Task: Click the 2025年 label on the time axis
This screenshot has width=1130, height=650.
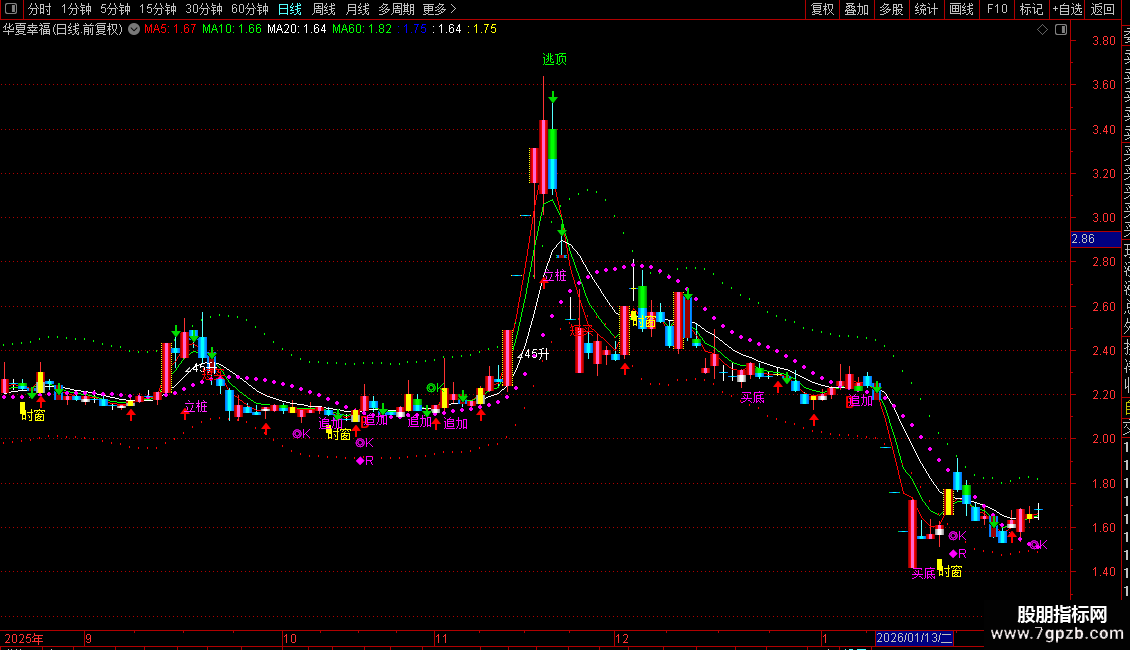Action: point(24,638)
